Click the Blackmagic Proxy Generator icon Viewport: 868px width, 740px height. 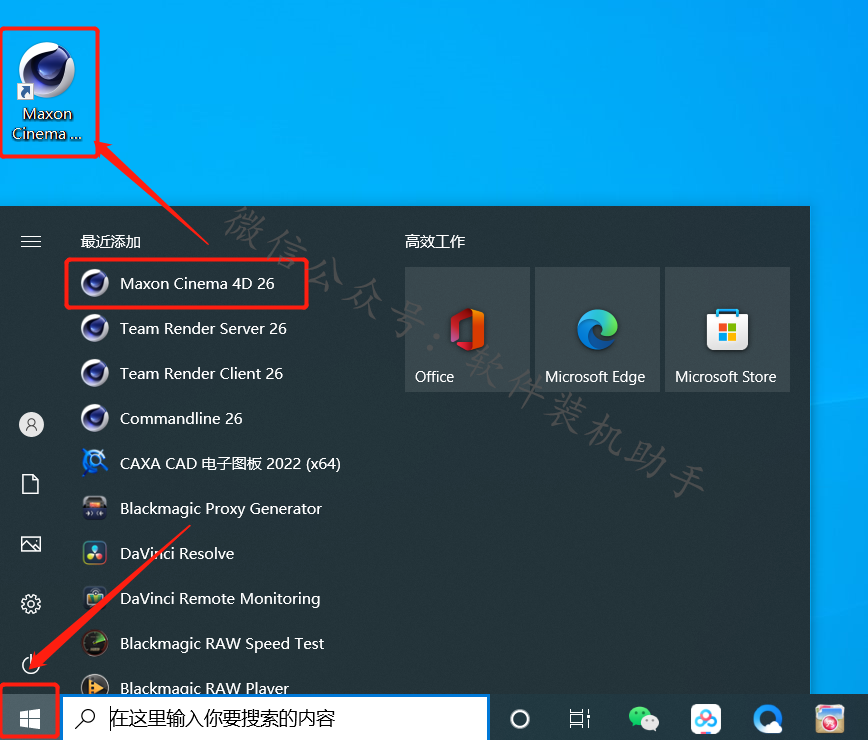95,508
